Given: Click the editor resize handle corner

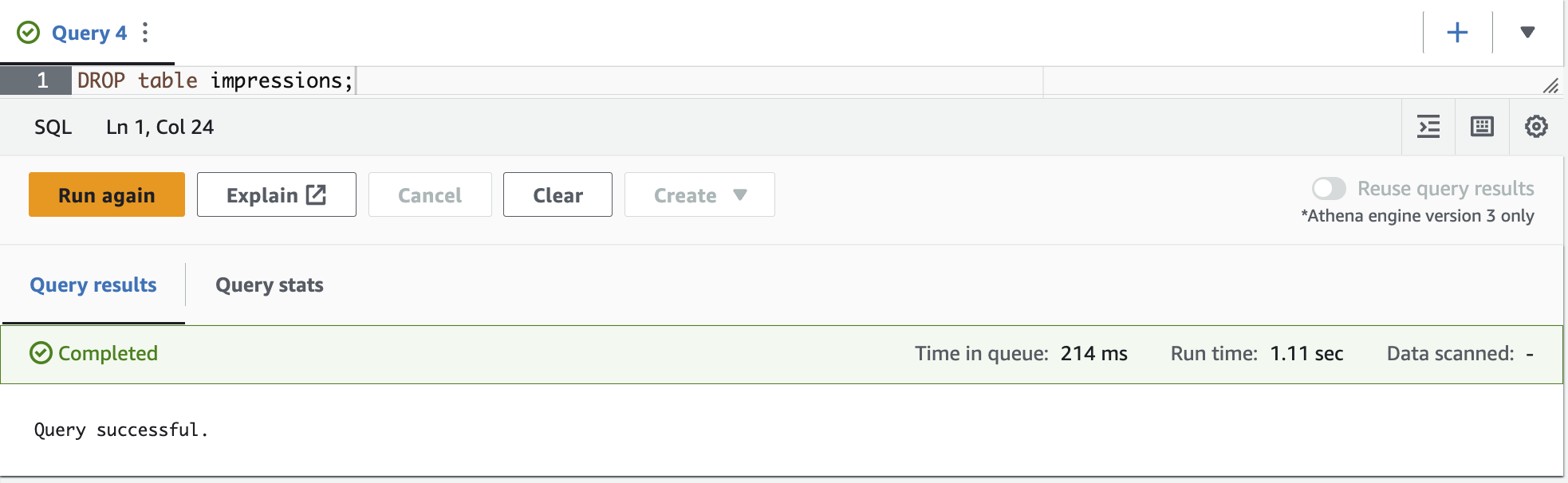Looking at the screenshot, I should 1550,85.
